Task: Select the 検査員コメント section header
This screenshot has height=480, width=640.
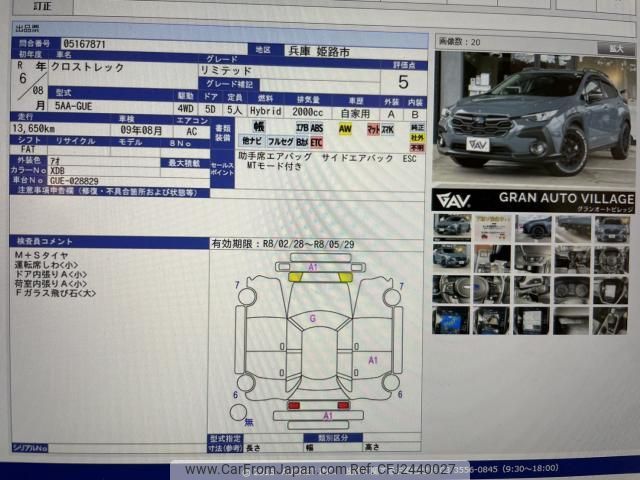Action: [45, 243]
